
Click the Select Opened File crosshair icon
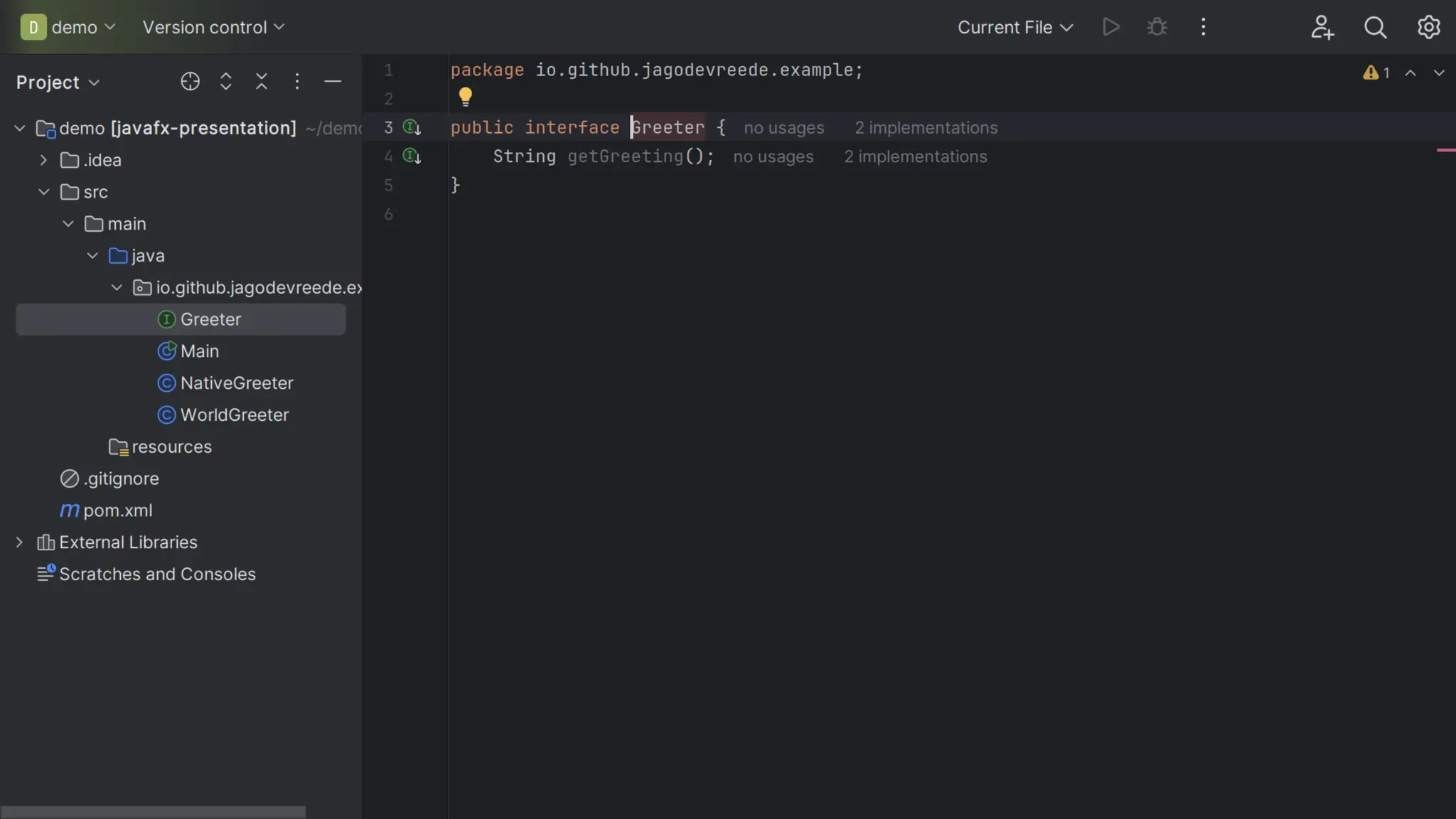pyautogui.click(x=190, y=82)
